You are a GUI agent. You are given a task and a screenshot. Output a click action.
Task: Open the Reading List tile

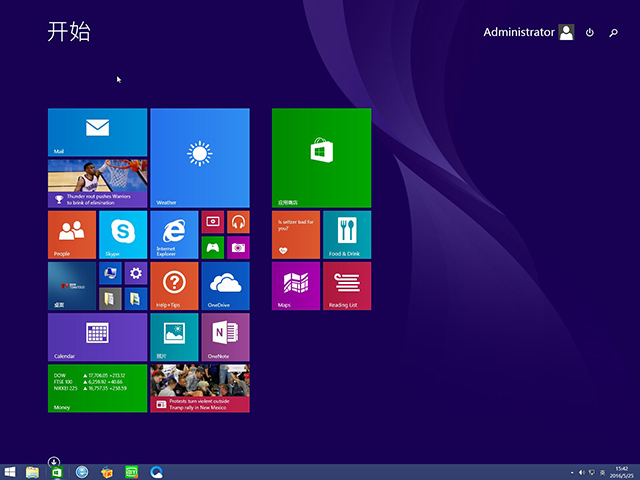tap(347, 286)
